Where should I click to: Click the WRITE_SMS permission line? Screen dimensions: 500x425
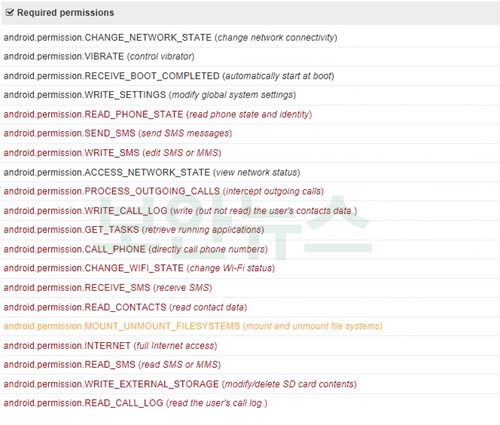tap(250, 153)
